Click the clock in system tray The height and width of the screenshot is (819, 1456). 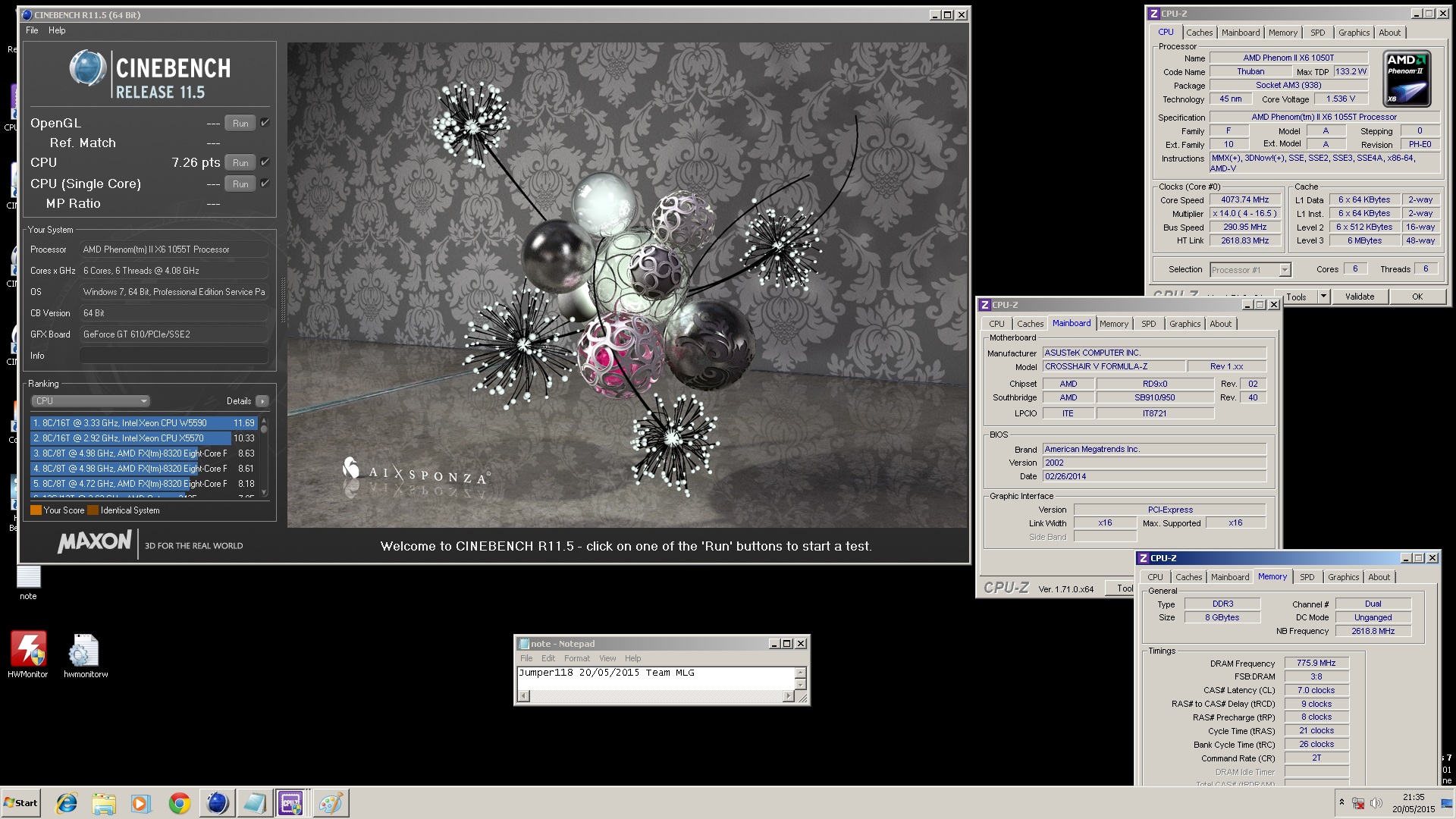(x=1414, y=803)
